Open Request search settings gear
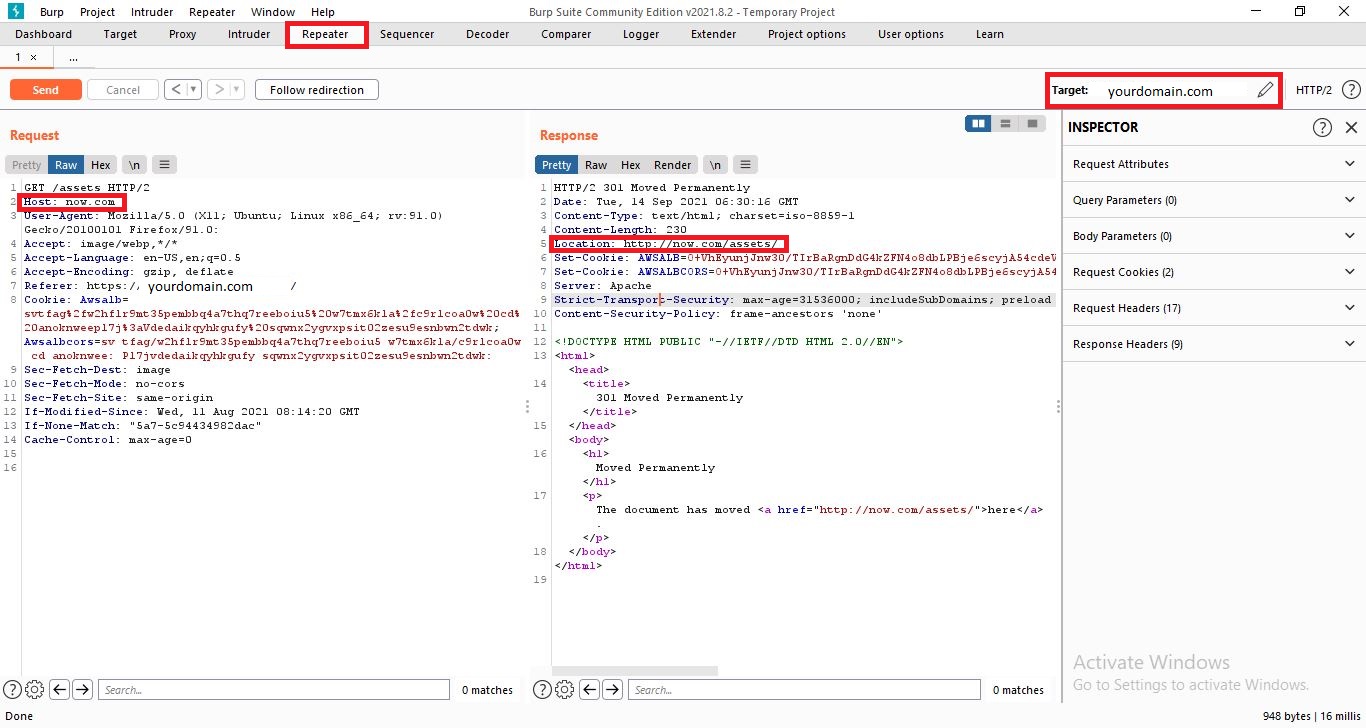Image resolution: width=1366 pixels, height=728 pixels. 35,689
